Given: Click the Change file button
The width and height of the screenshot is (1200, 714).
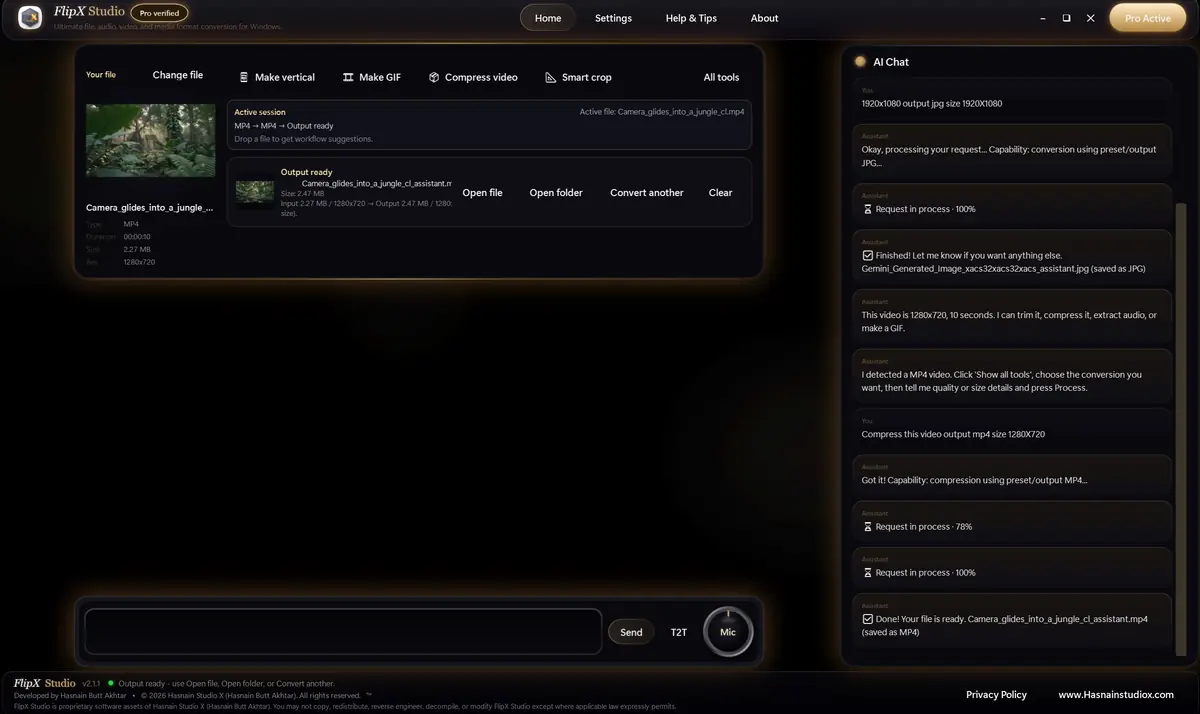Looking at the screenshot, I should pos(178,75).
